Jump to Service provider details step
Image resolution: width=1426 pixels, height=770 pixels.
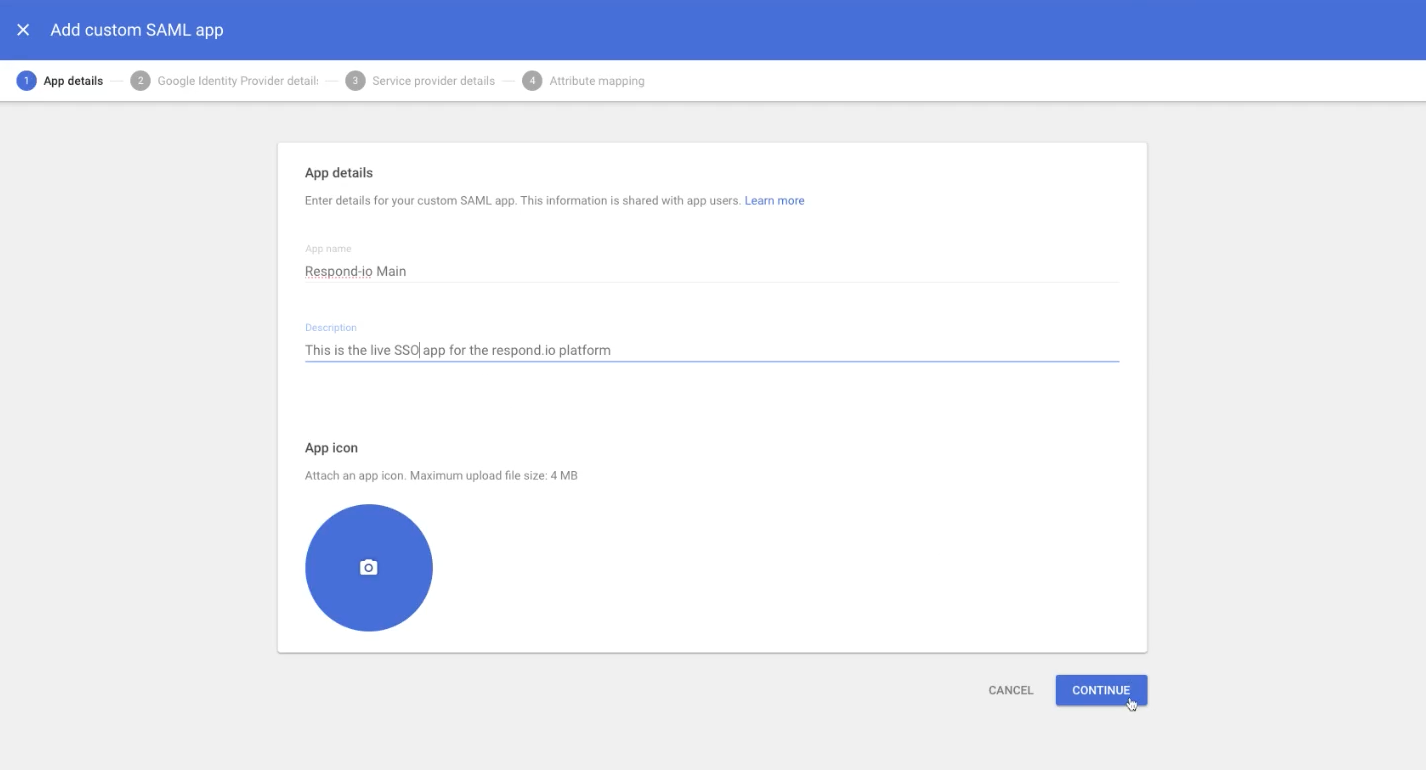click(x=433, y=81)
